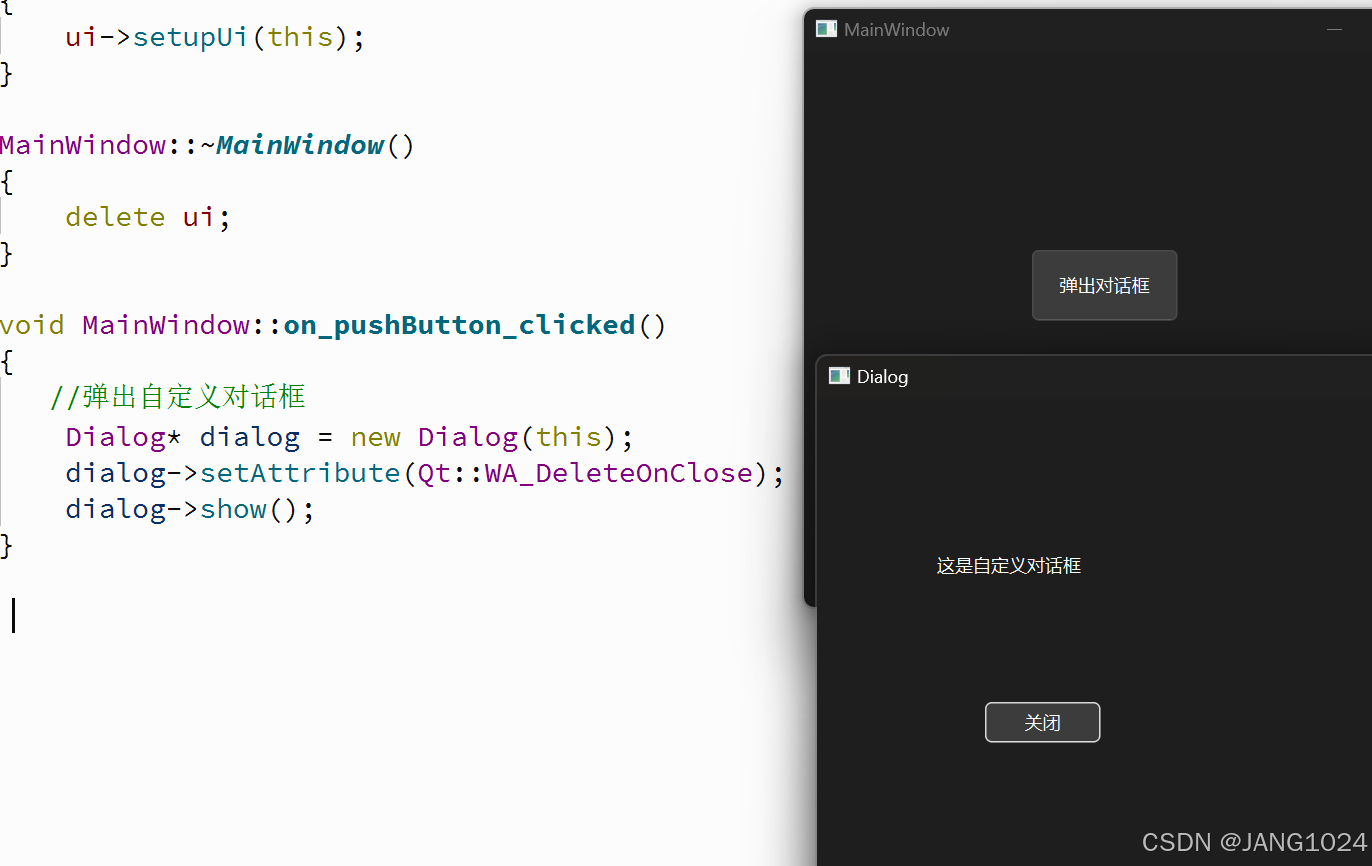Screen dimensions: 1372x866
Task: Click the setupUi call in code
Action: 191,37
